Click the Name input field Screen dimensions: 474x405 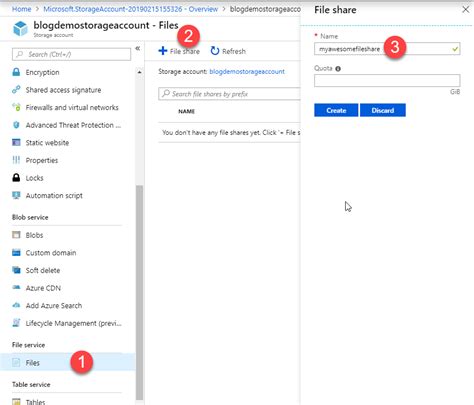(x=387, y=49)
